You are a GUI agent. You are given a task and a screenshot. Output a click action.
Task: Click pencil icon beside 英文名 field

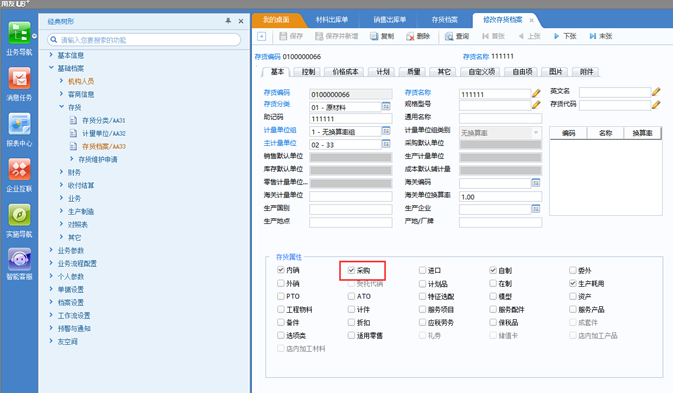tap(656, 91)
